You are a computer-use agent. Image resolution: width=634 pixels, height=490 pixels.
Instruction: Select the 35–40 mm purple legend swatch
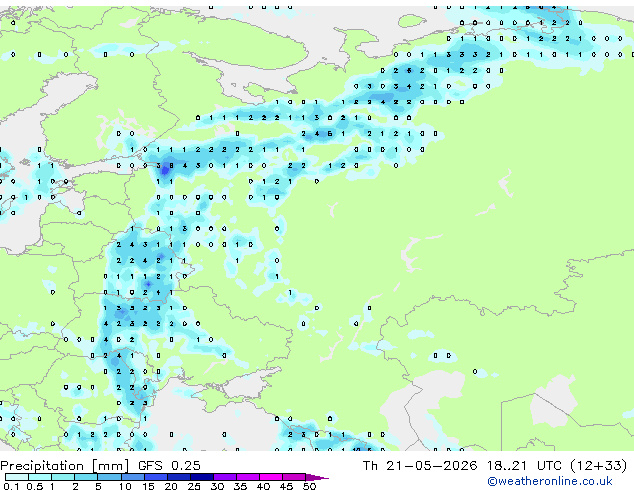click(248, 477)
